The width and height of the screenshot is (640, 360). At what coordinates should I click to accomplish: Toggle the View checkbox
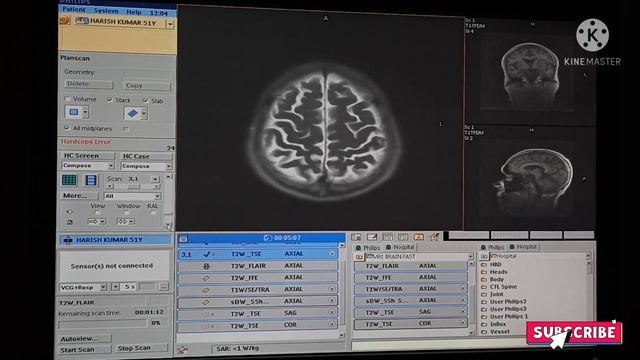[98, 213]
